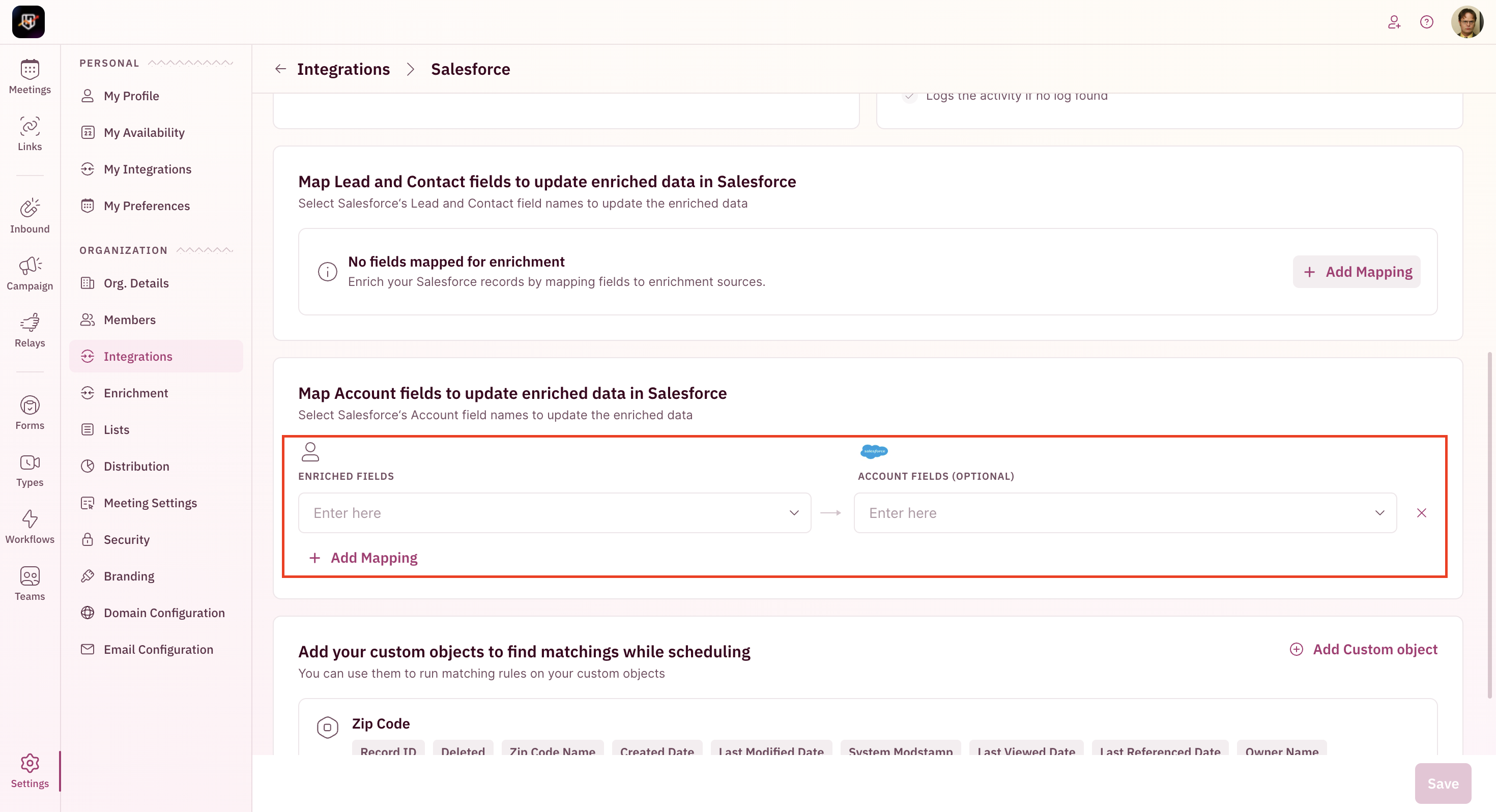Click Add Custom object link
This screenshot has width=1496, height=812.
pos(1363,649)
